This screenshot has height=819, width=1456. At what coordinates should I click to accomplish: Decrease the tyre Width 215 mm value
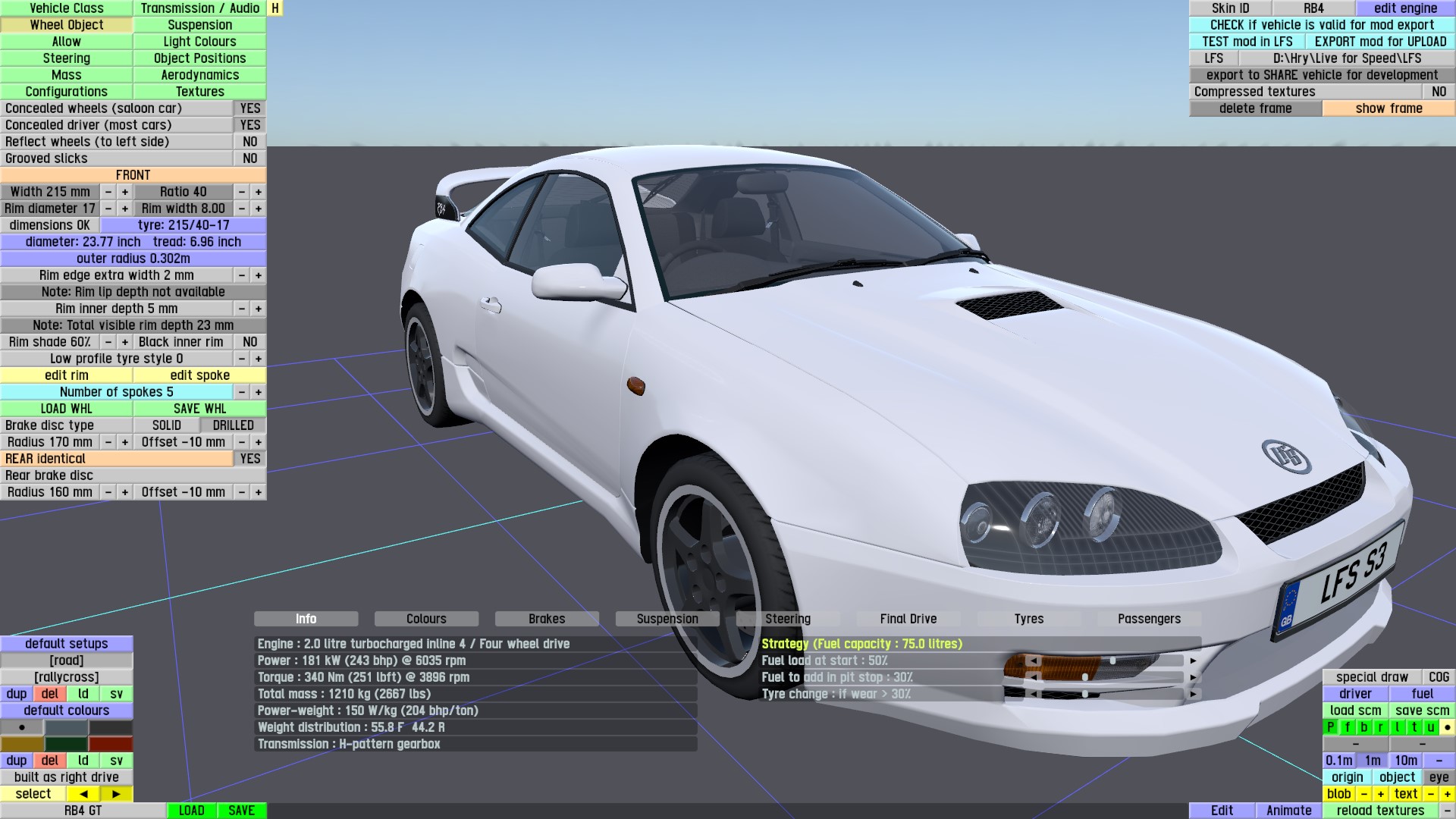pos(108,192)
